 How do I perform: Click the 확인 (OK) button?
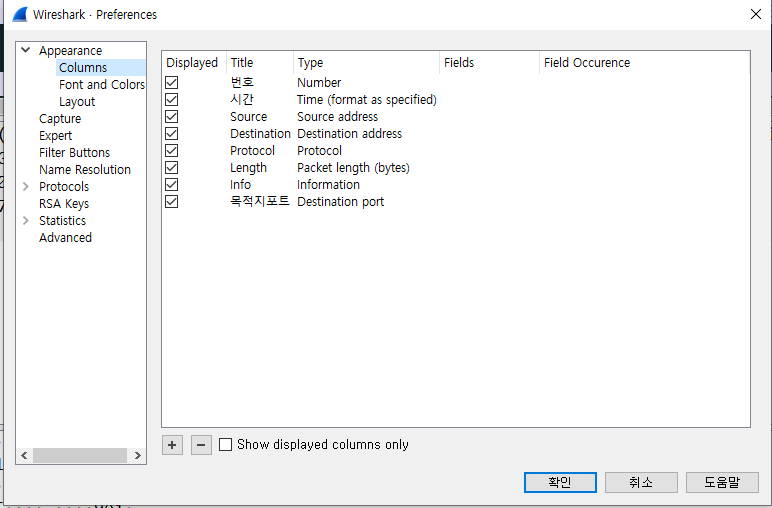560,482
